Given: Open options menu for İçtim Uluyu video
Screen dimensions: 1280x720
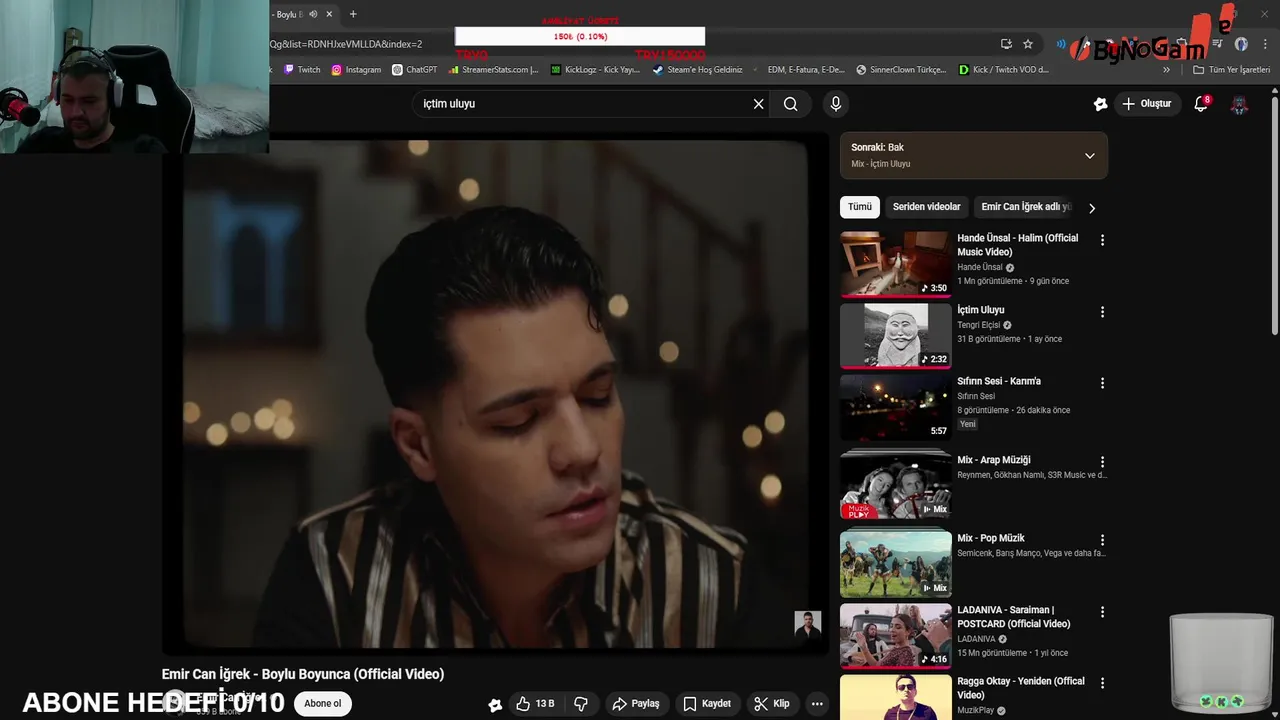Looking at the screenshot, I should click(1102, 312).
